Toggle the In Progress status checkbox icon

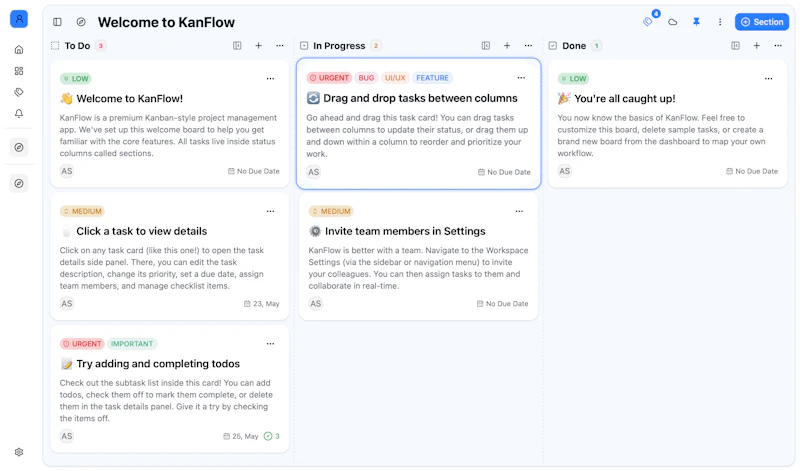tap(304, 45)
